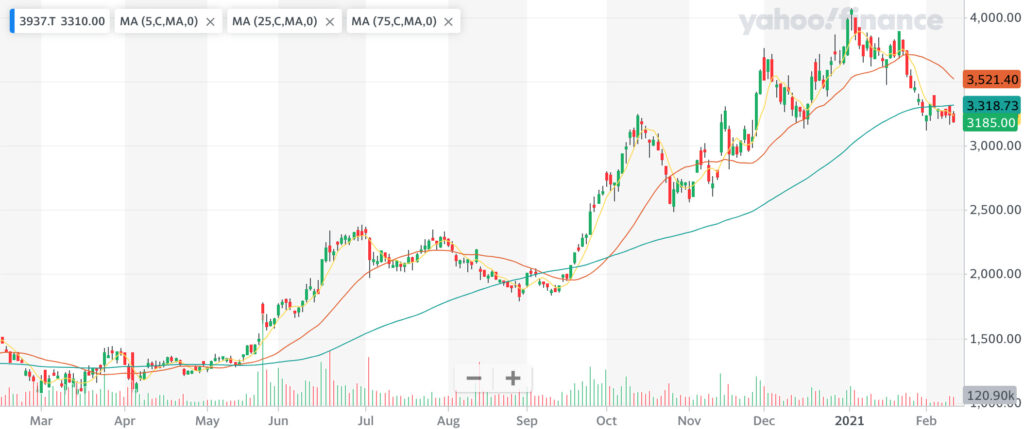
Task: Click the Mar date axis label
Action: [x=41, y=421]
